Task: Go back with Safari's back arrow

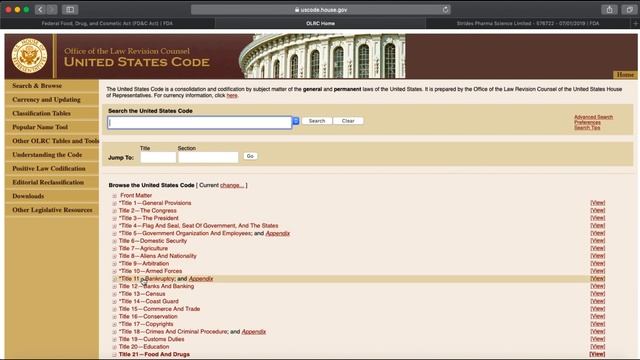Action: point(40,9)
